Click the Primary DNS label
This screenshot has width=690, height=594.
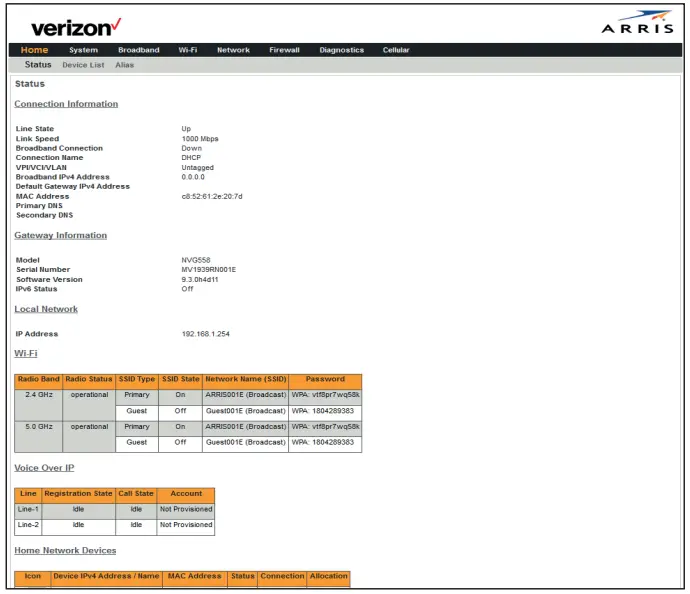point(39,205)
